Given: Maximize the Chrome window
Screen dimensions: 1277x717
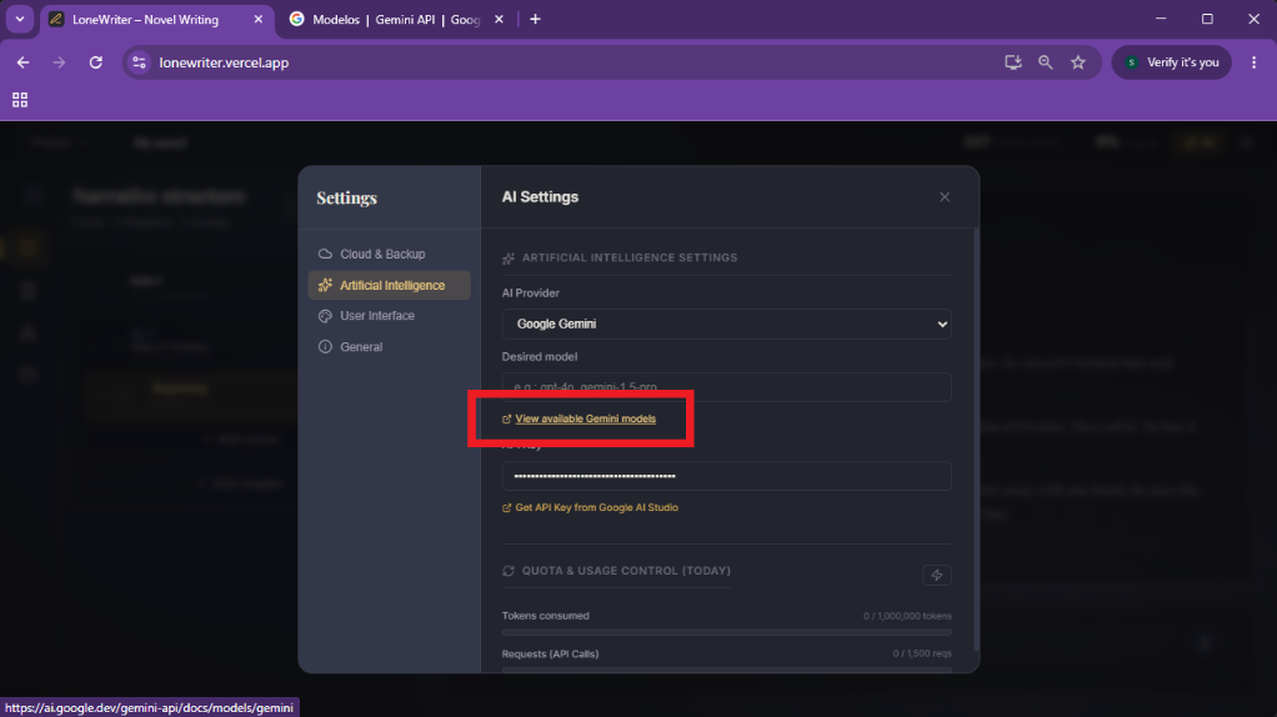Looking at the screenshot, I should pyautogui.click(x=1207, y=19).
